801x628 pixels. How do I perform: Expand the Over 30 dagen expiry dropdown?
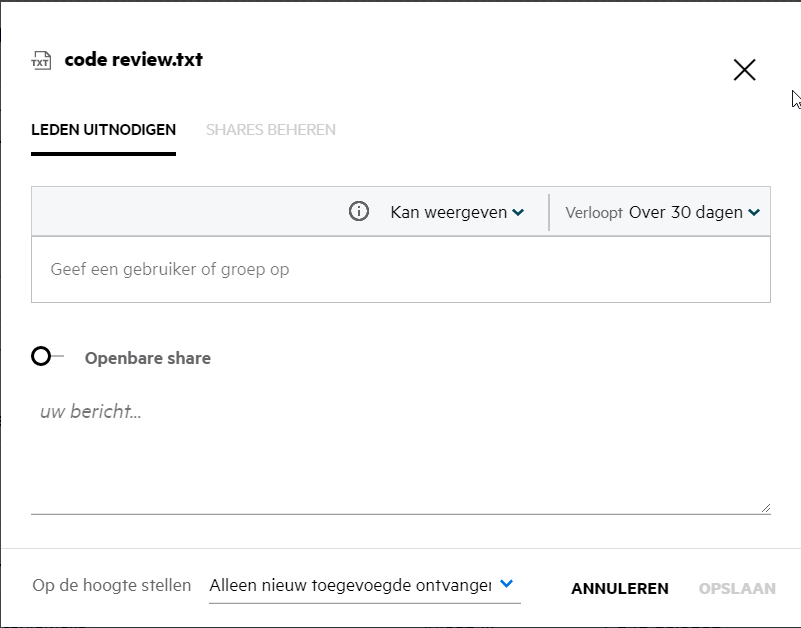(686, 212)
